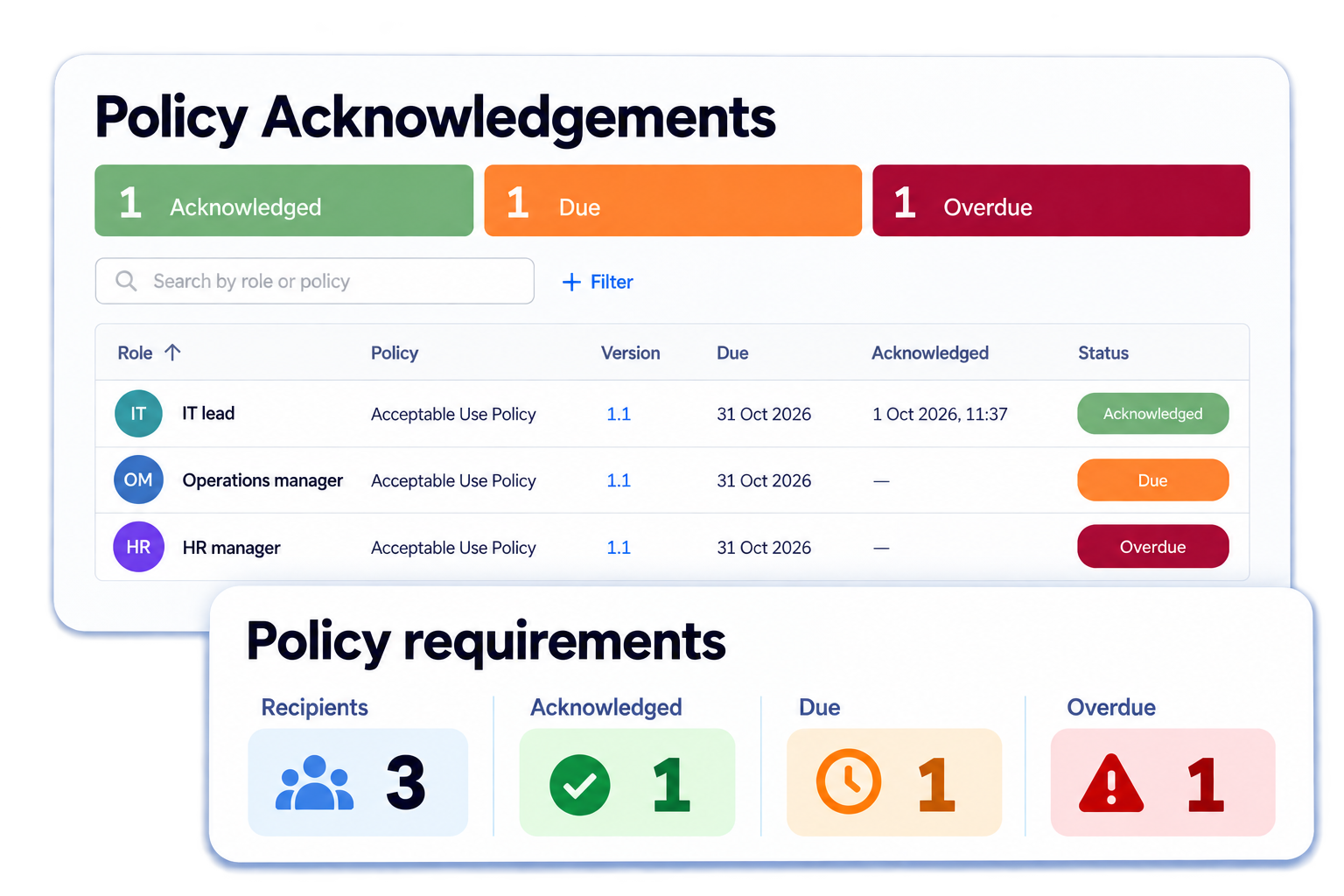Click the Due status pill for Operations manager
The image size is (1344, 896).
(x=1153, y=480)
